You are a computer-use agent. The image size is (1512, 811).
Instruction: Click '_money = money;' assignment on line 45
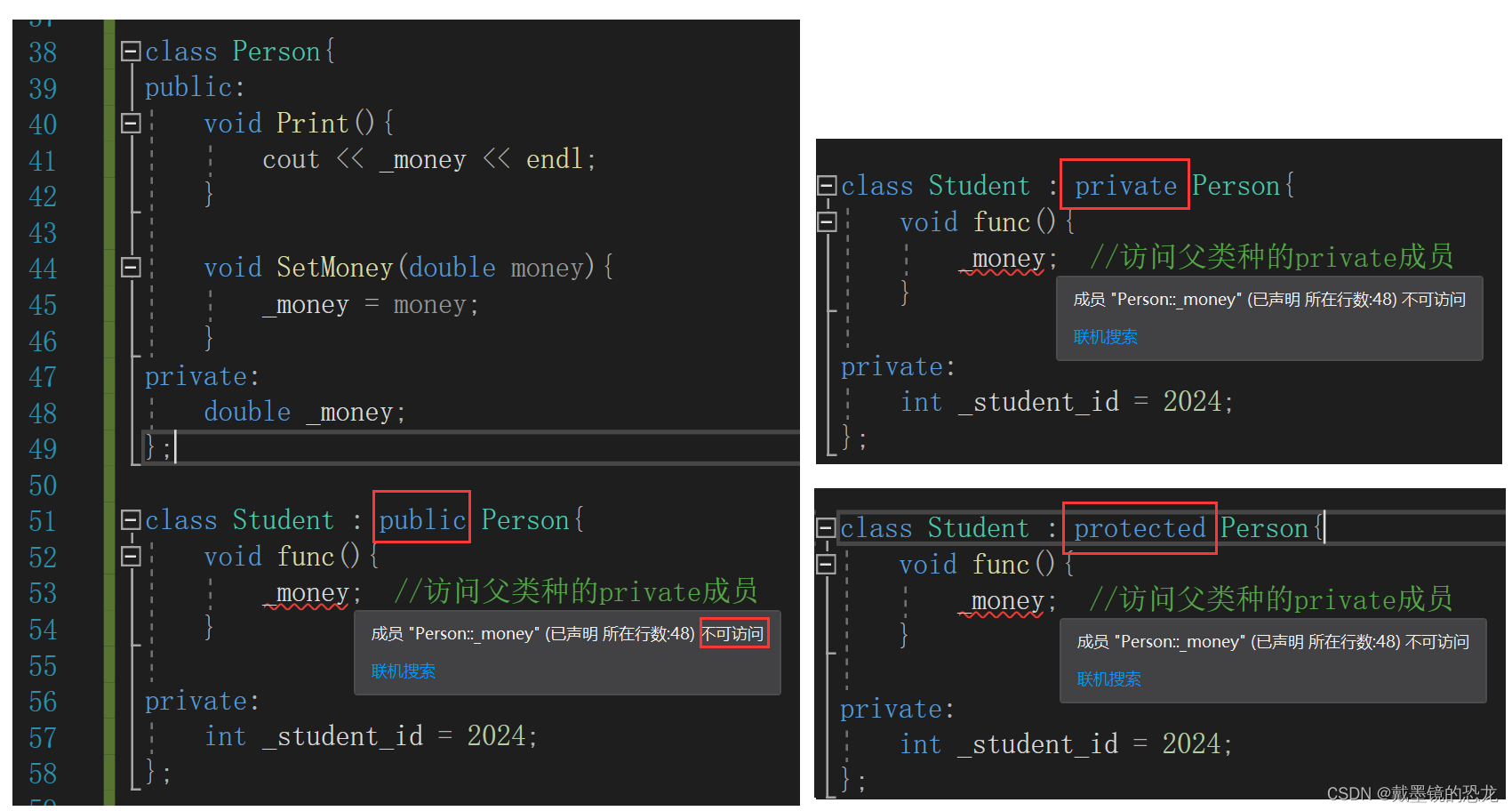coord(371,304)
